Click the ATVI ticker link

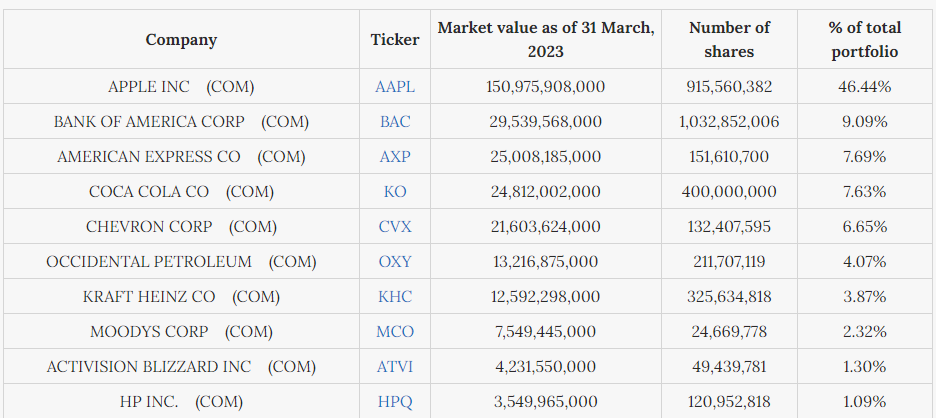point(395,367)
